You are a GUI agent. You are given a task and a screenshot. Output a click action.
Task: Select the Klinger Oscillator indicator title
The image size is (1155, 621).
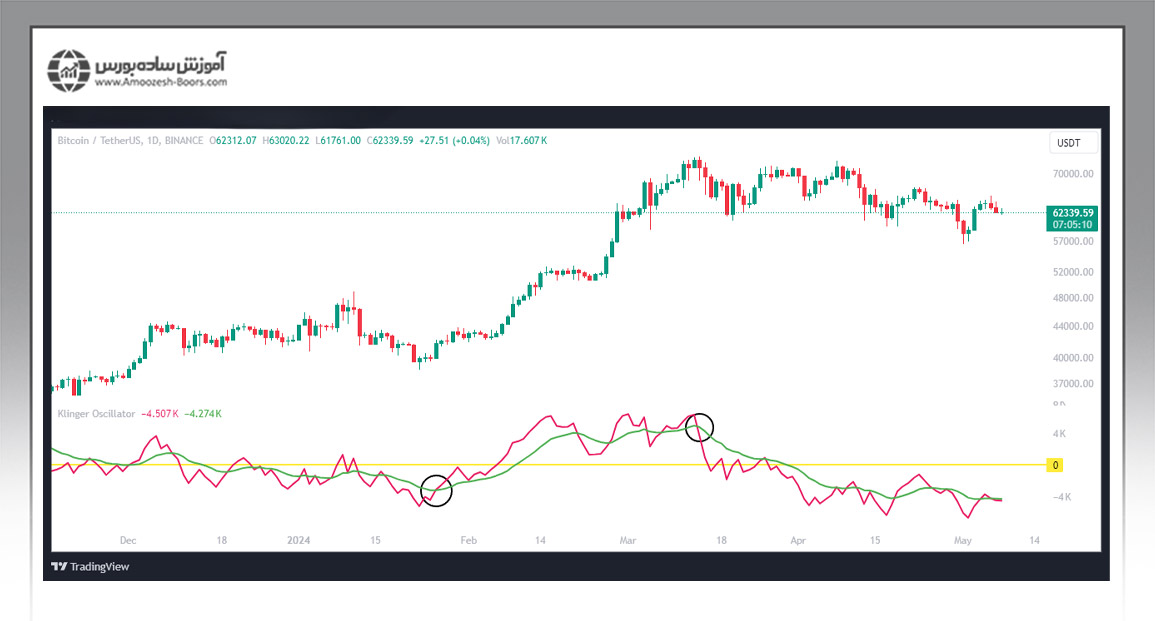tap(94, 413)
